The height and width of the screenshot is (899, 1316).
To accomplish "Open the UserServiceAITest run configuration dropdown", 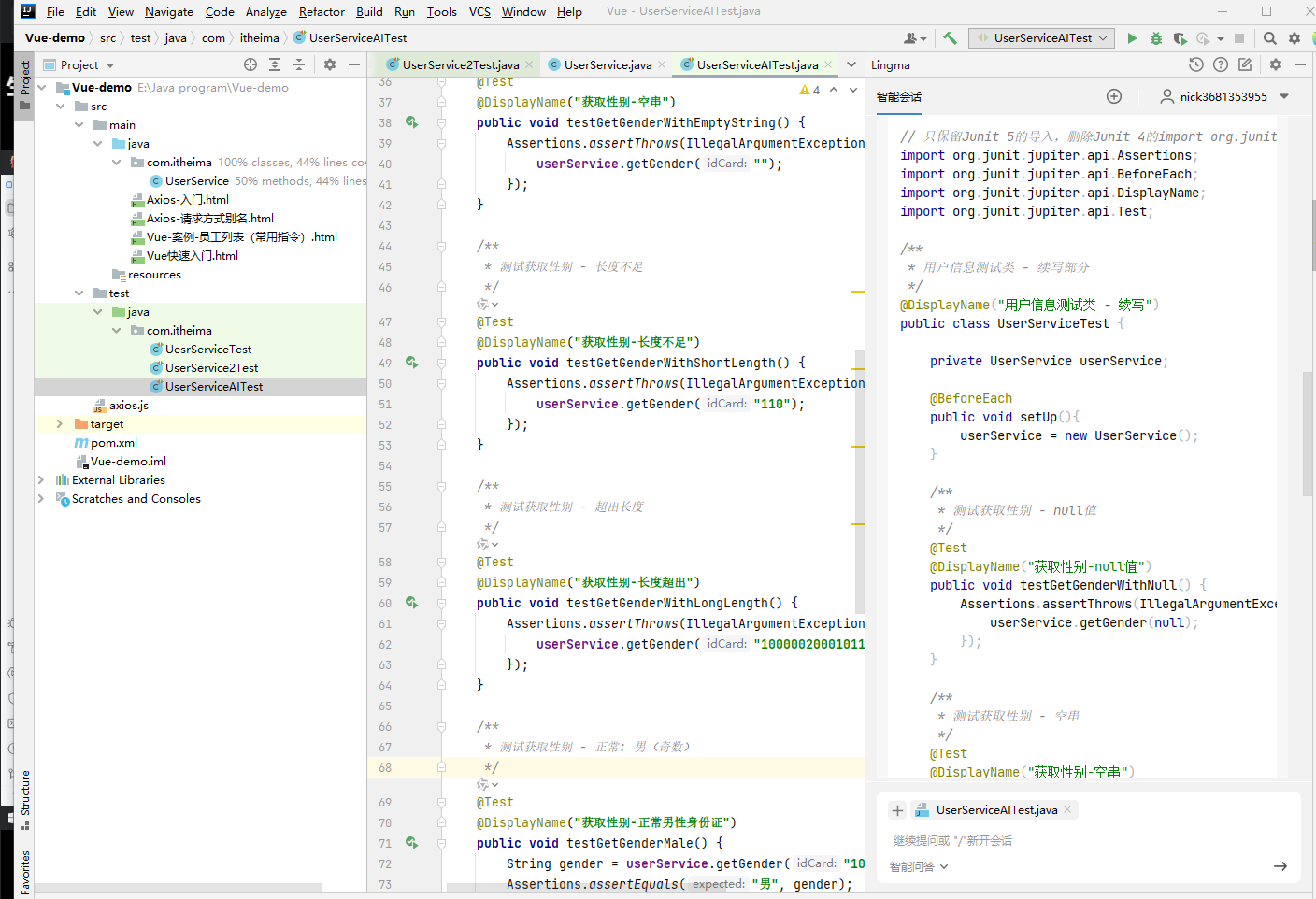I will coord(1041,38).
